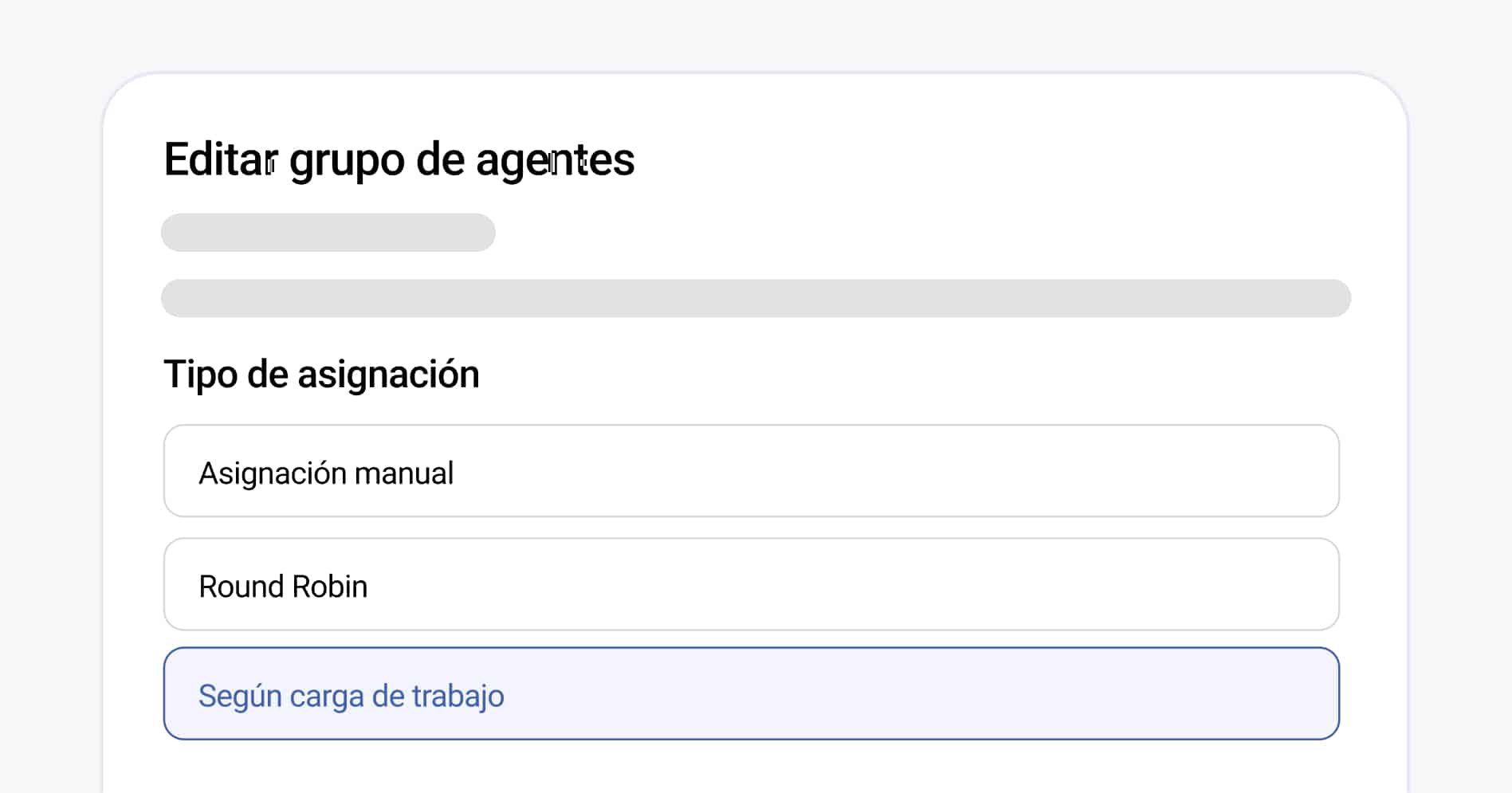Click the Tipo de asignación heading
Image resolution: width=1512 pixels, height=793 pixels.
click(x=321, y=374)
